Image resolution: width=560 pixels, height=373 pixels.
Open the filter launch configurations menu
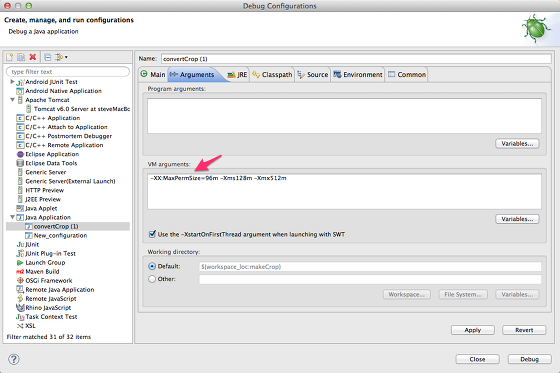coord(61,57)
